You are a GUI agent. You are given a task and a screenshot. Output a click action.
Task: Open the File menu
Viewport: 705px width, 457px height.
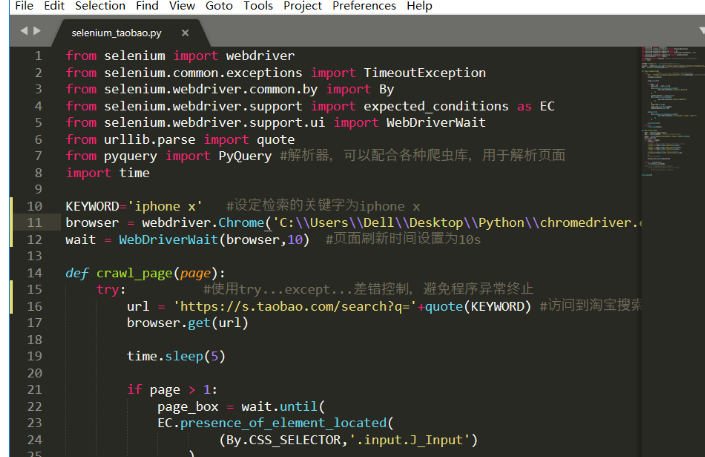click(x=24, y=6)
